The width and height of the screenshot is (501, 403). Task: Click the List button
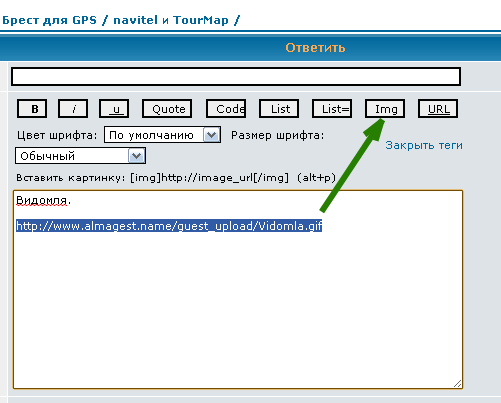[x=279, y=109]
